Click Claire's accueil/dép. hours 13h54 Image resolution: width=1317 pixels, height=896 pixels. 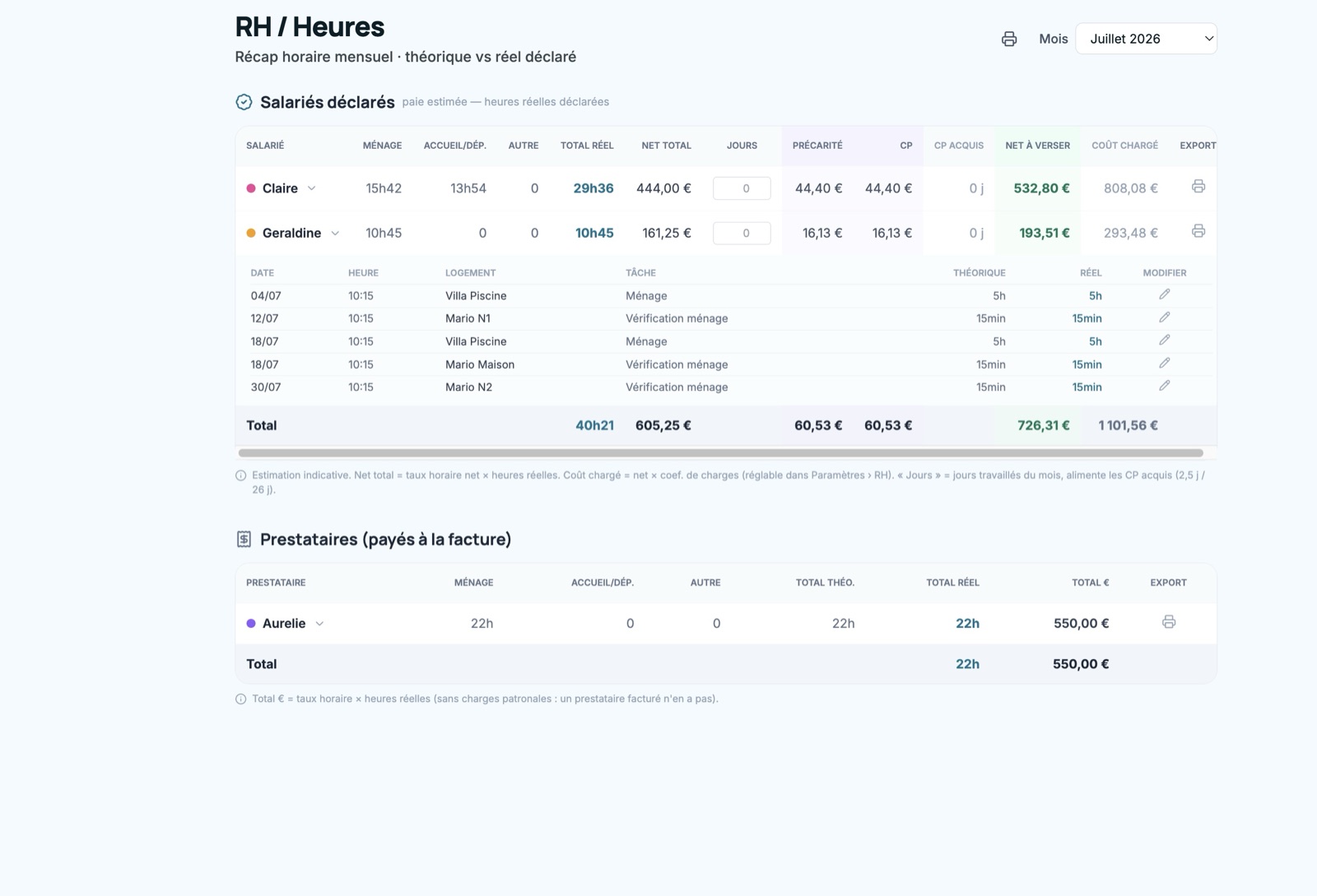(468, 188)
